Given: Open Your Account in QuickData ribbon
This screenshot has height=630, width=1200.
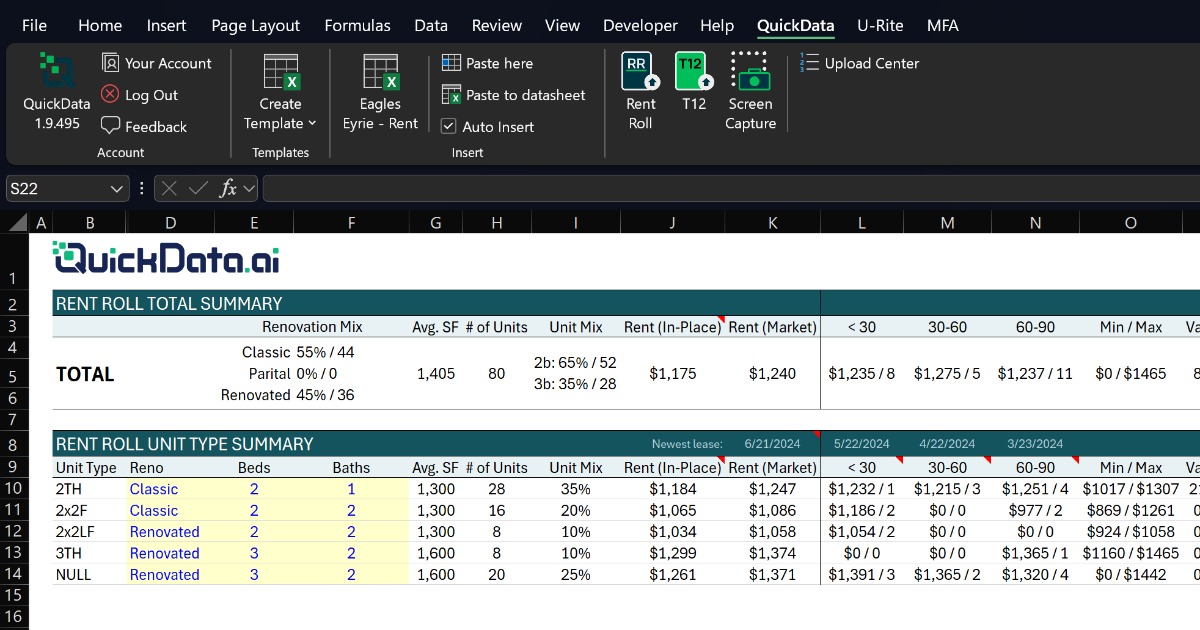Looking at the screenshot, I should (x=157, y=63).
